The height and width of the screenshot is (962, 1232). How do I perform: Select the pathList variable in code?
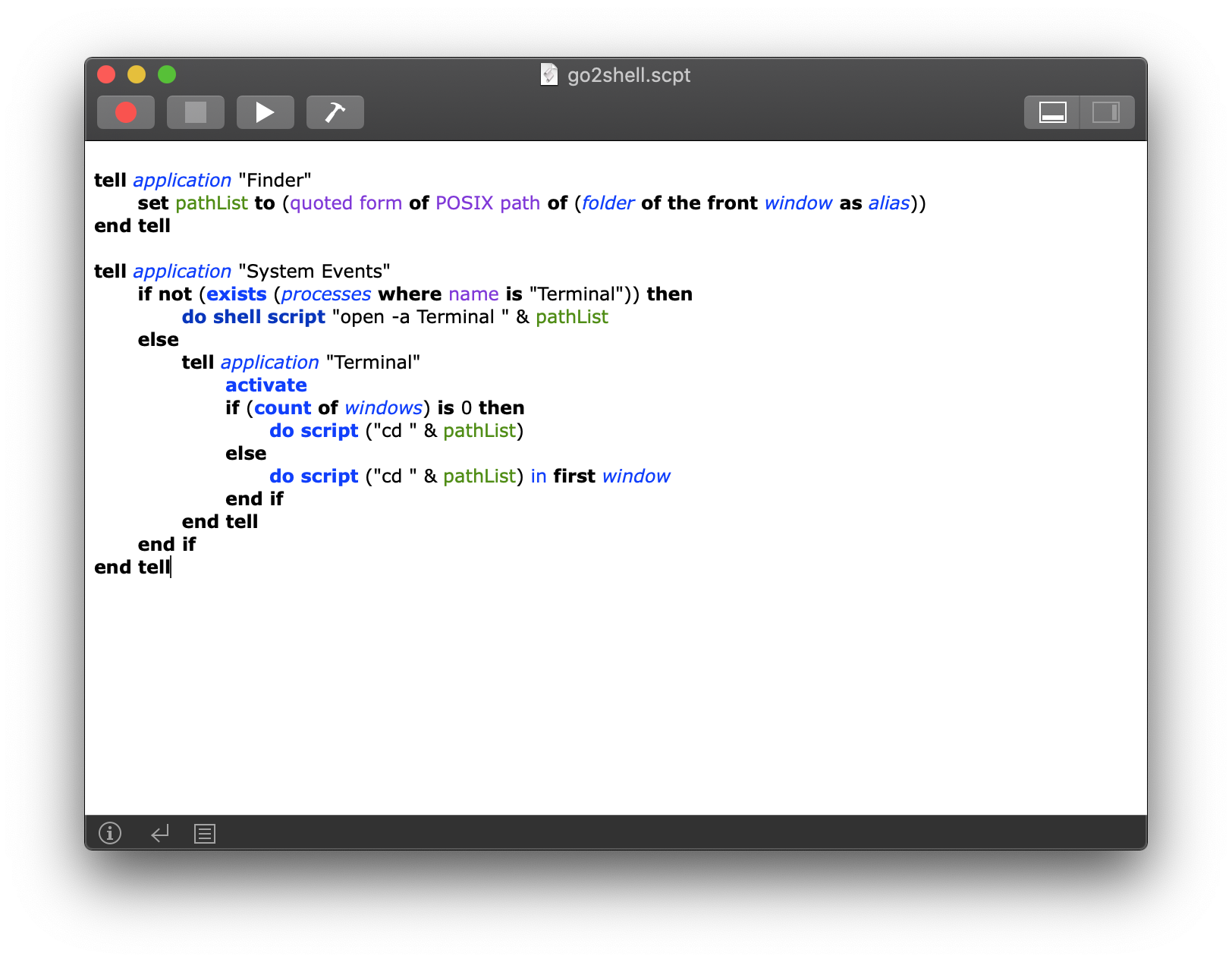(x=212, y=203)
